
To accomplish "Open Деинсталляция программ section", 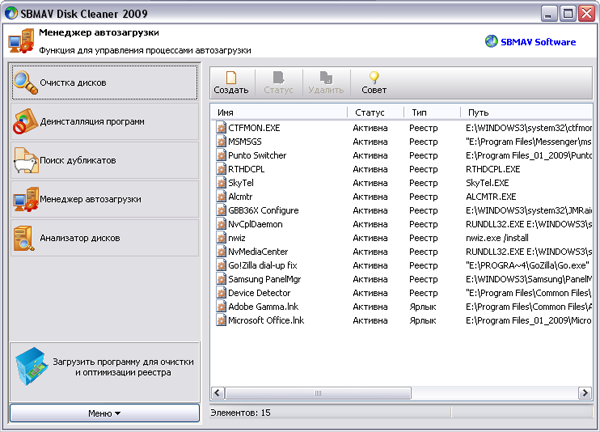I will pyautogui.click(x=104, y=121).
